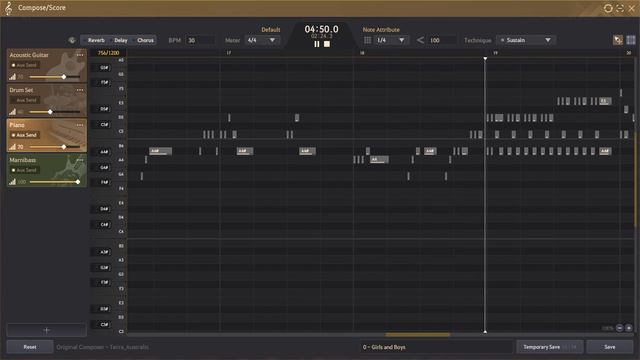This screenshot has width=640, height=360.
Task: Click the Reset button
Action: (x=30, y=347)
